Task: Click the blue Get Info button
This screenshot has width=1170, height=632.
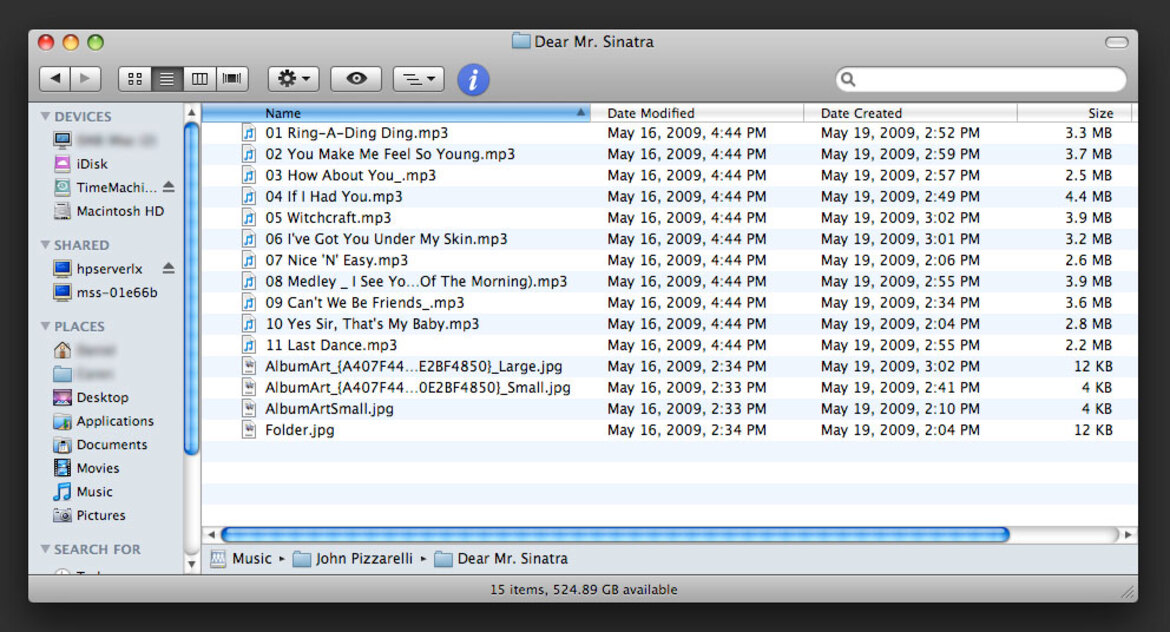Action: pyautogui.click(x=473, y=79)
